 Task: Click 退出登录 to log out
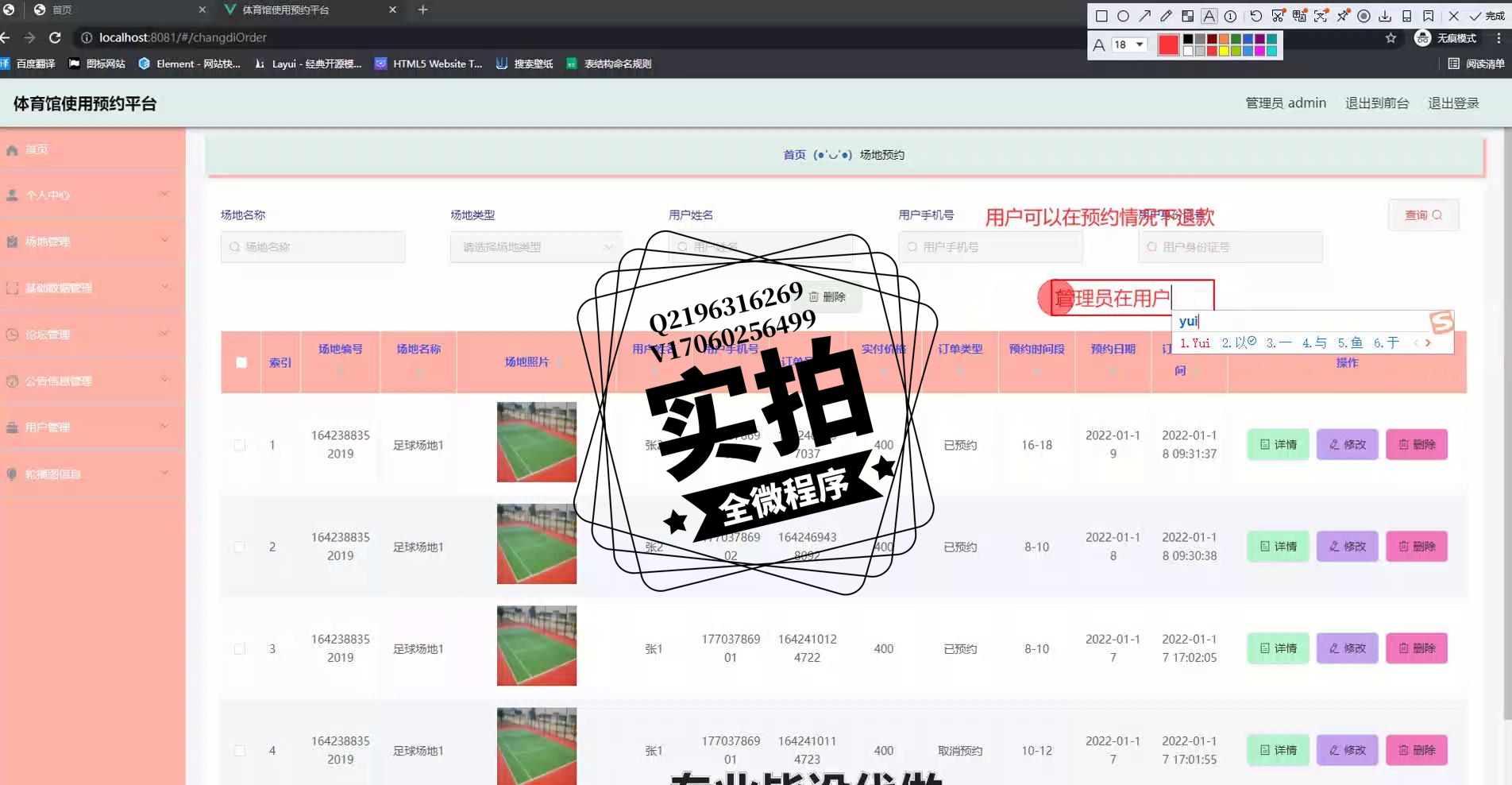(1453, 103)
